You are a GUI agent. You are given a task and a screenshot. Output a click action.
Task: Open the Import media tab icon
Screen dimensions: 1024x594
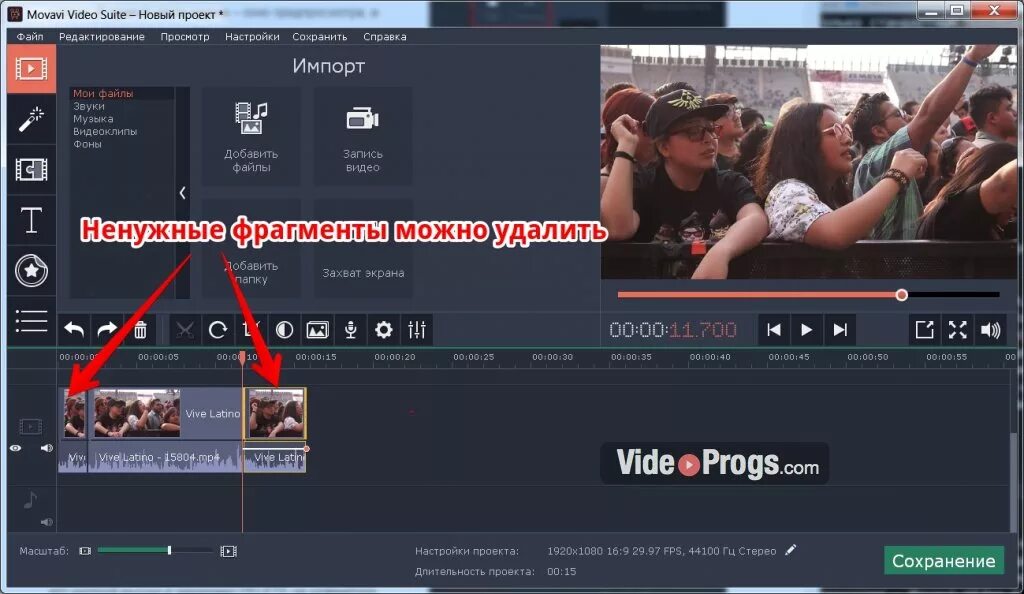click(31, 69)
